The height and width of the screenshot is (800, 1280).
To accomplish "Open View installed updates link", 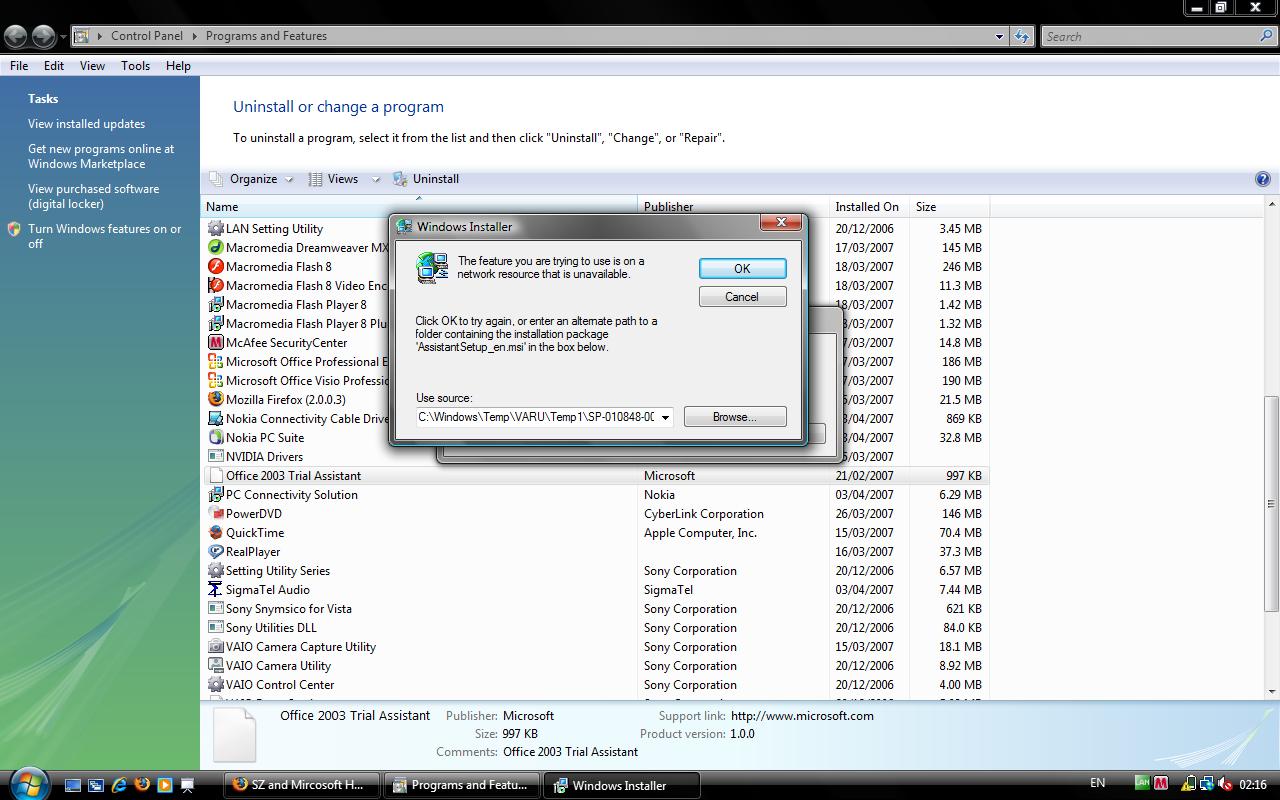I will coord(86,124).
